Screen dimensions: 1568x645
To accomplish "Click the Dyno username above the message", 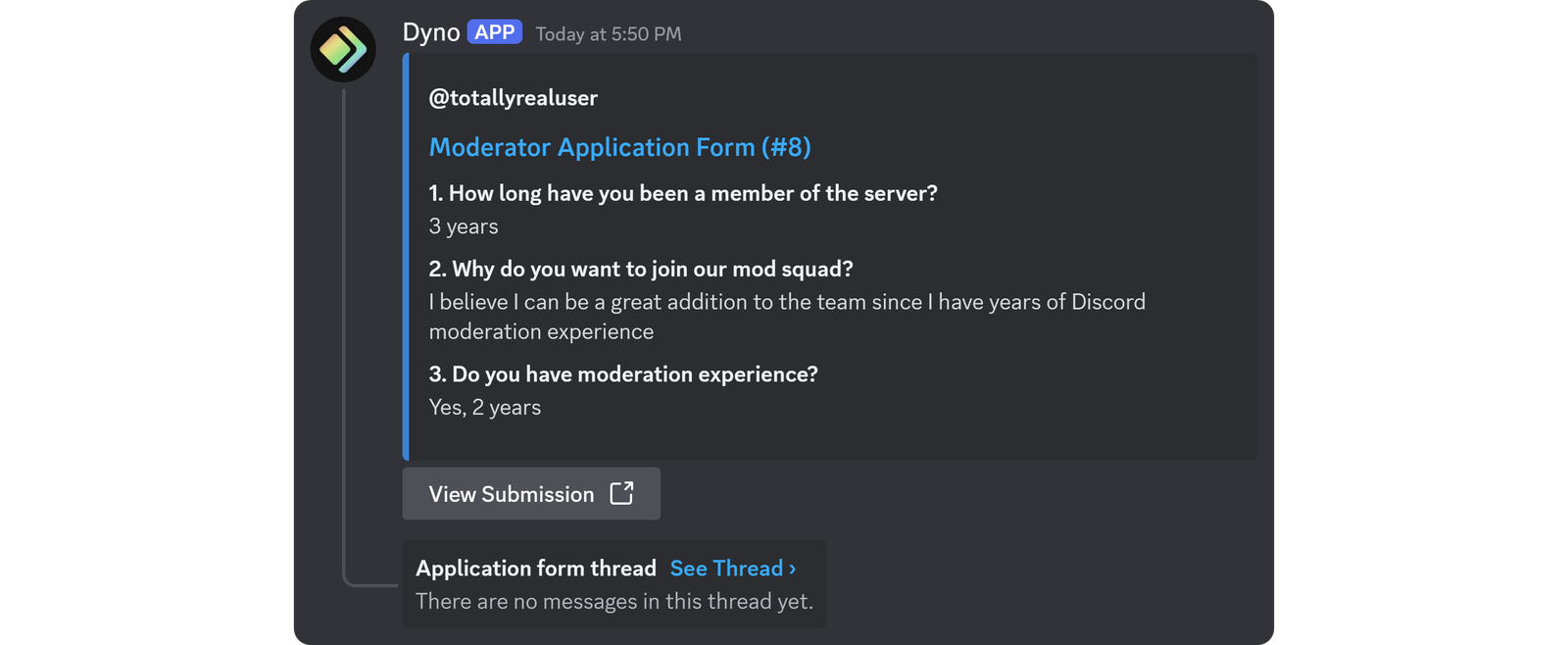I will pos(429,31).
